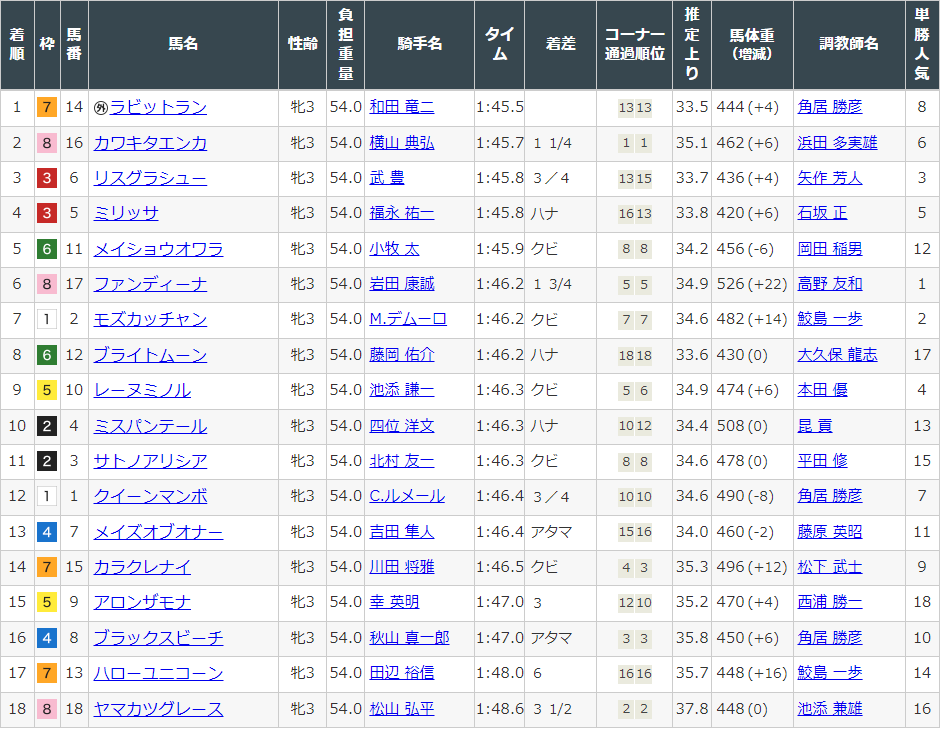942x730 pixels.
Task: Open jockey 横山 典弘 profile
Action: pyautogui.click(x=401, y=142)
